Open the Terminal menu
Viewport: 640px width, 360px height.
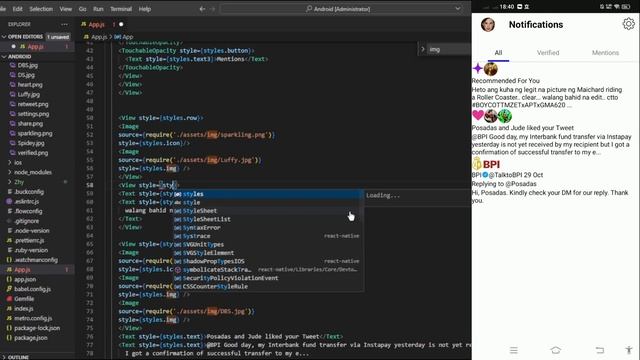121,9
